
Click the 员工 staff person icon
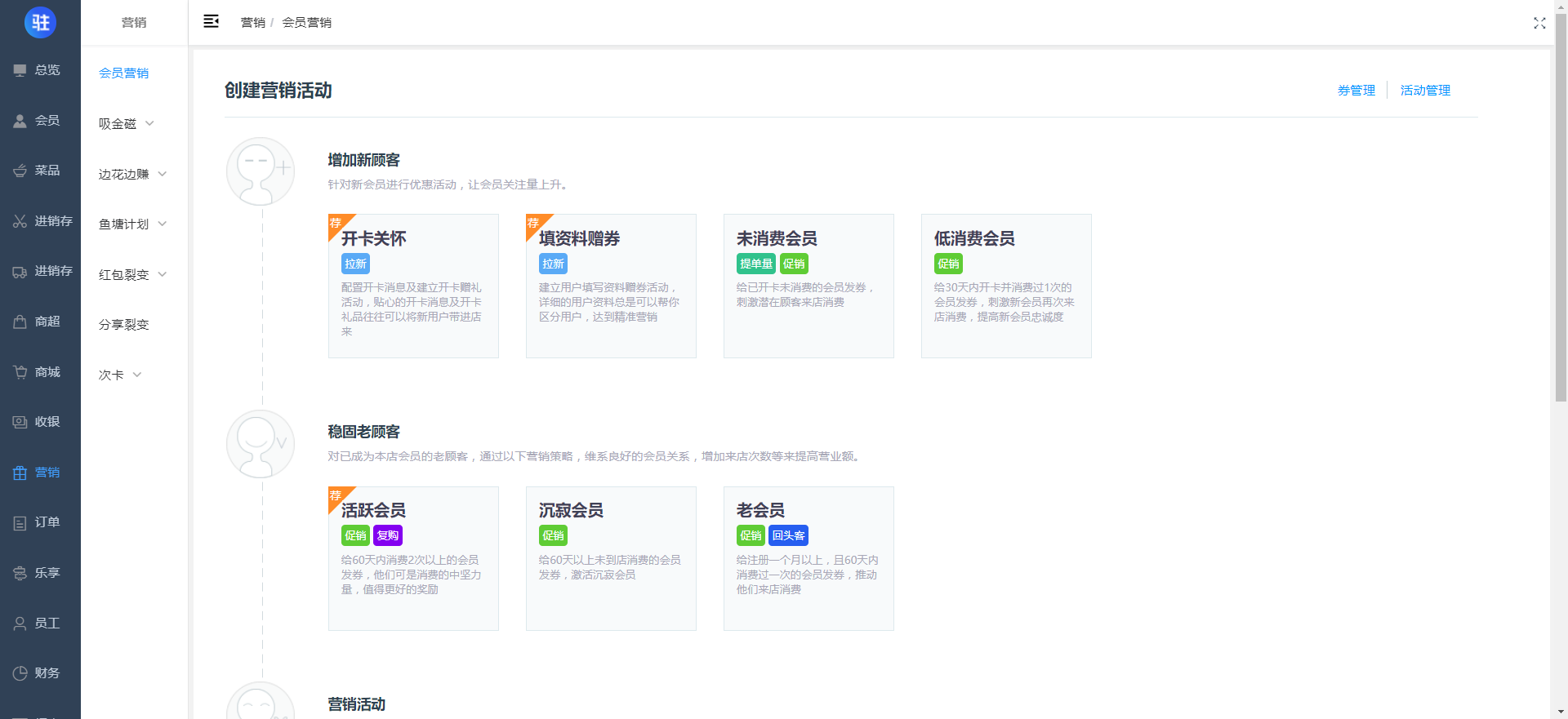coord(20,624)
